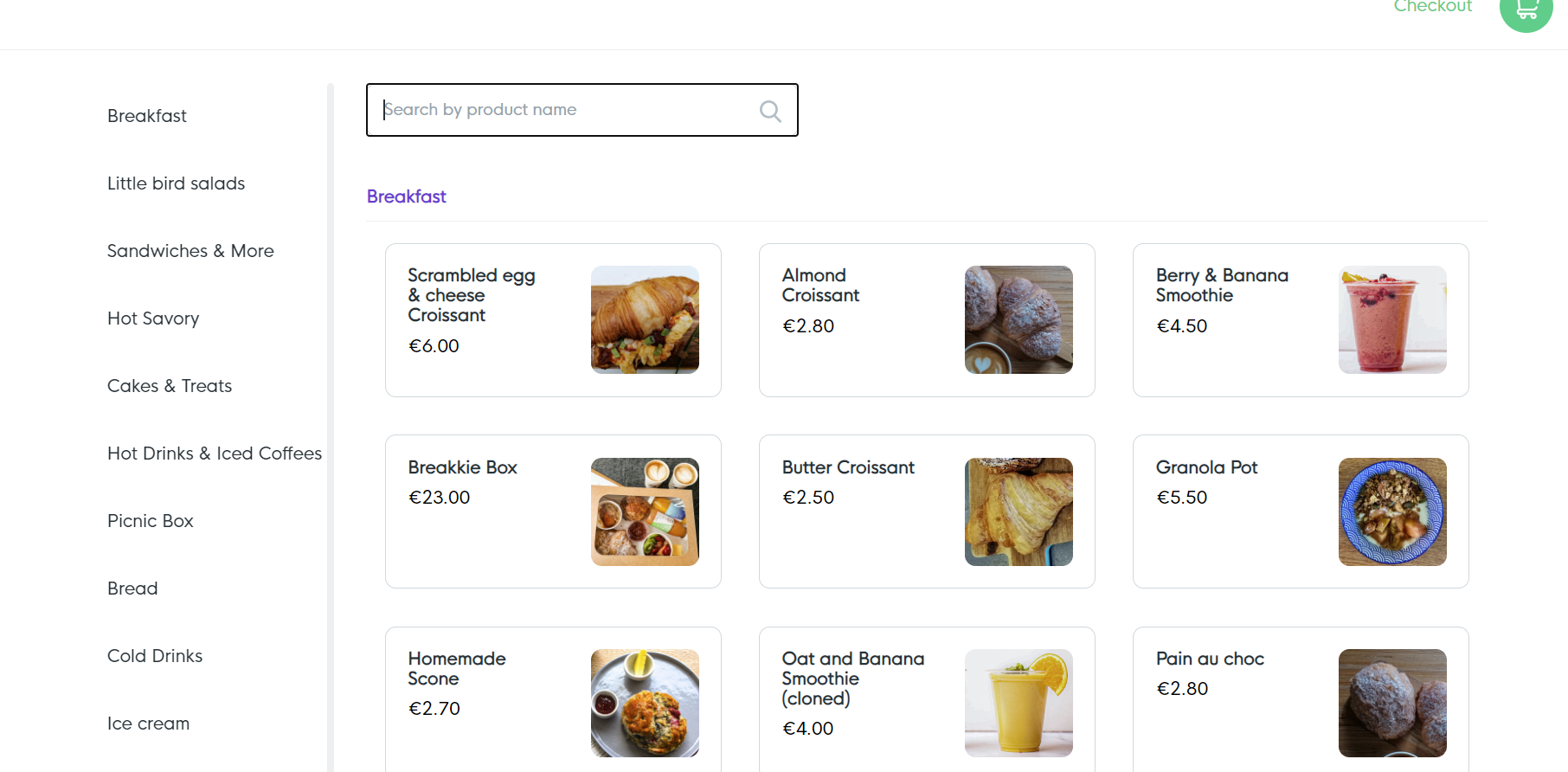Select the Sandwiches & More category
The image size is (1568, 772).
pos(190,250)
